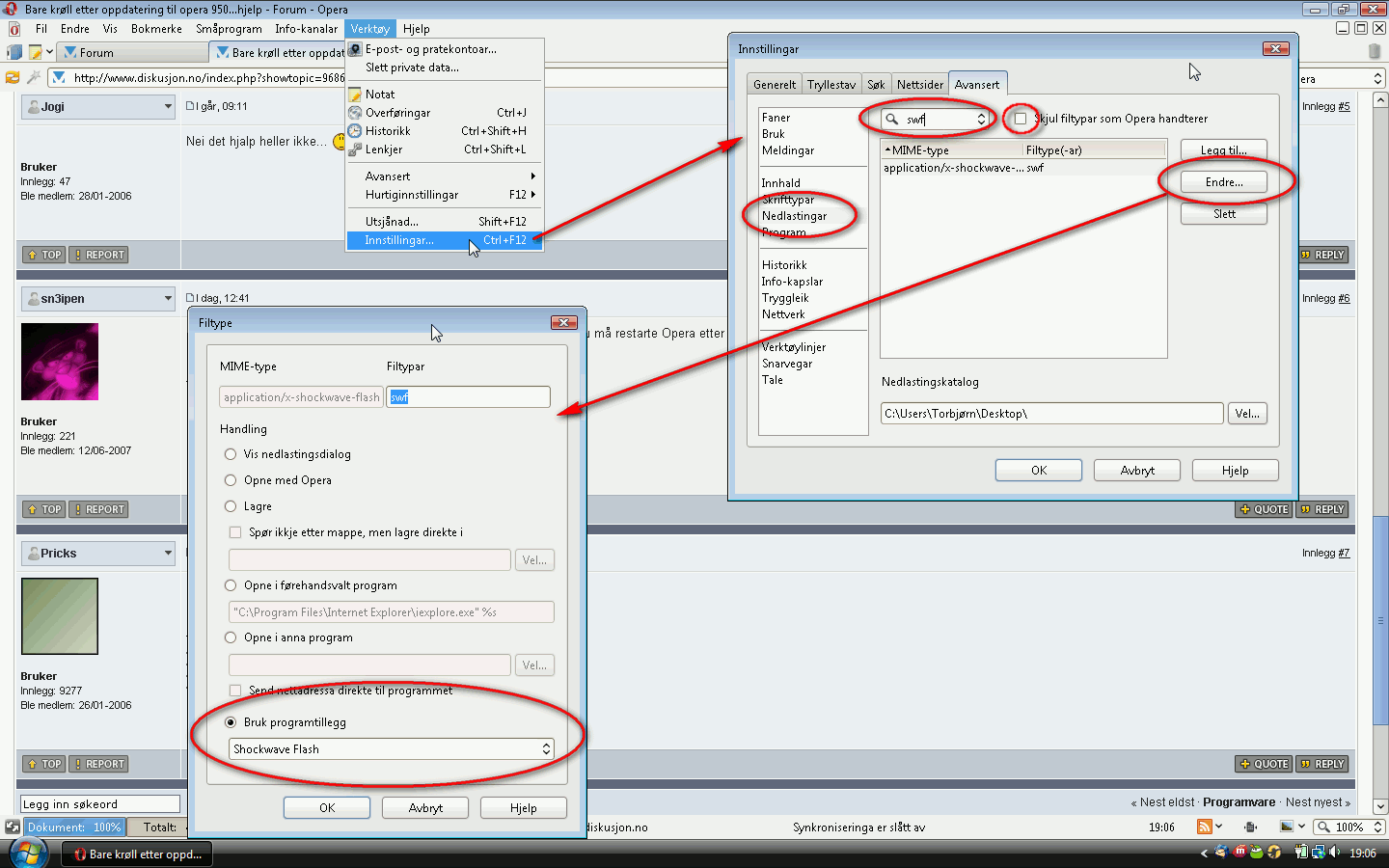This screenshot has height=868, width=1389.
Task: Select Nedlastingar in the Avansert list
Action: (794, 216)
